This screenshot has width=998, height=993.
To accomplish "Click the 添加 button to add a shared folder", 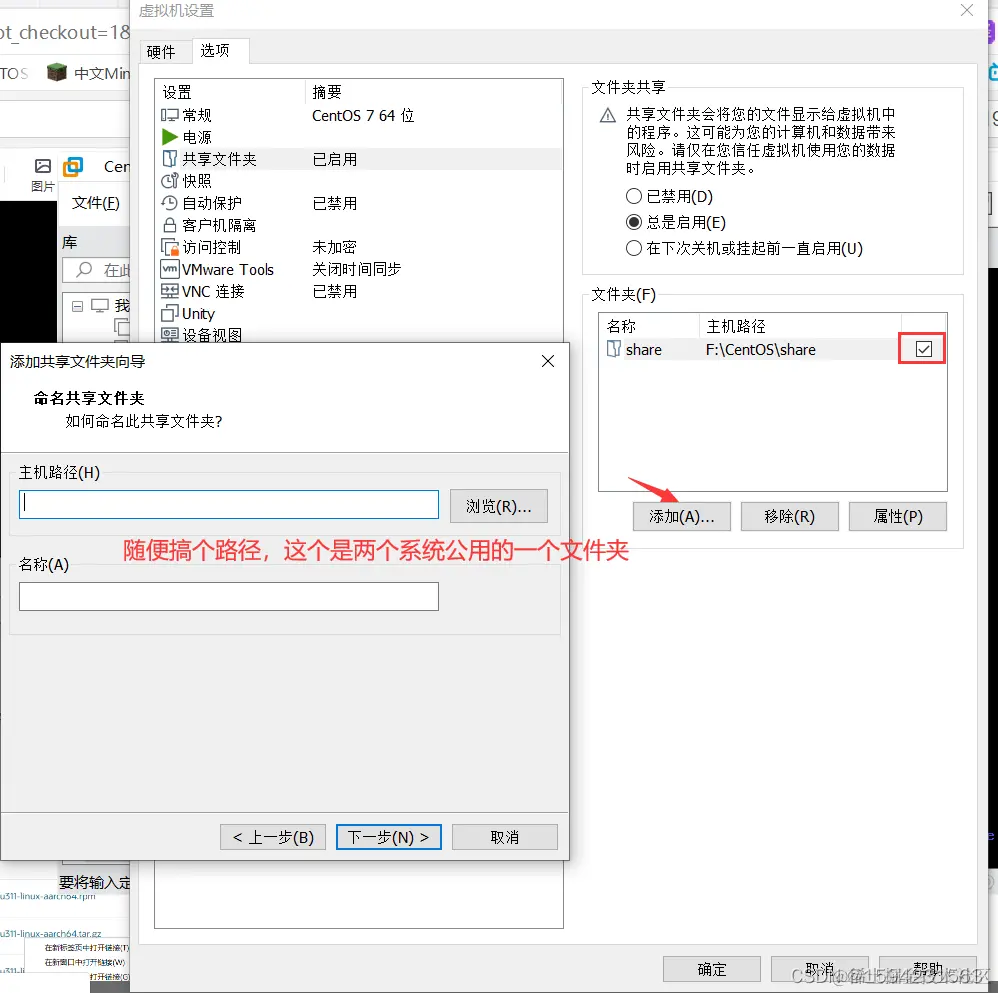I will [681, 516].
